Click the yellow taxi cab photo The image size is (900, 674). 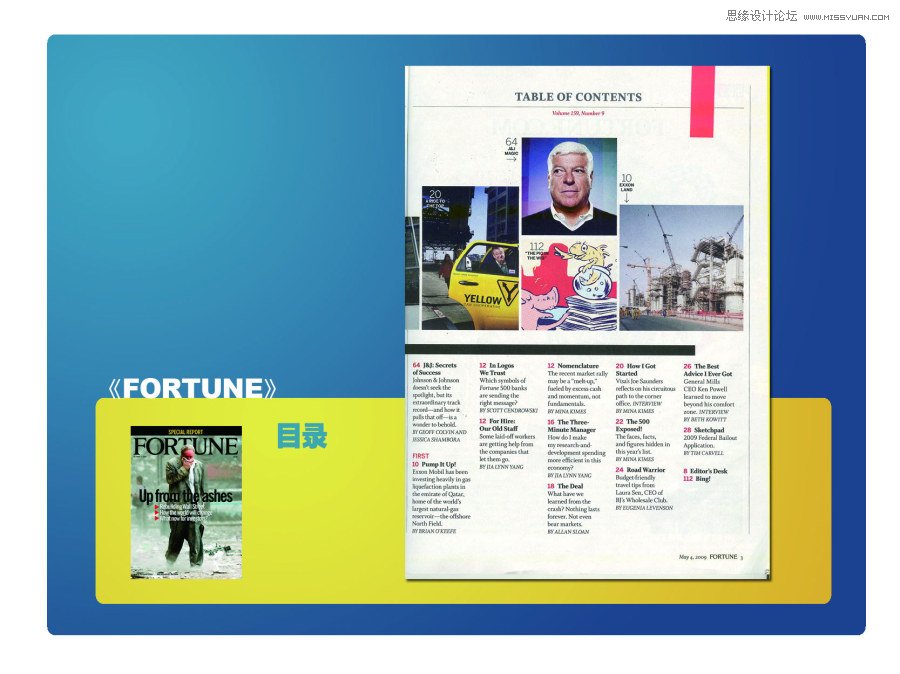coord(470,258)
